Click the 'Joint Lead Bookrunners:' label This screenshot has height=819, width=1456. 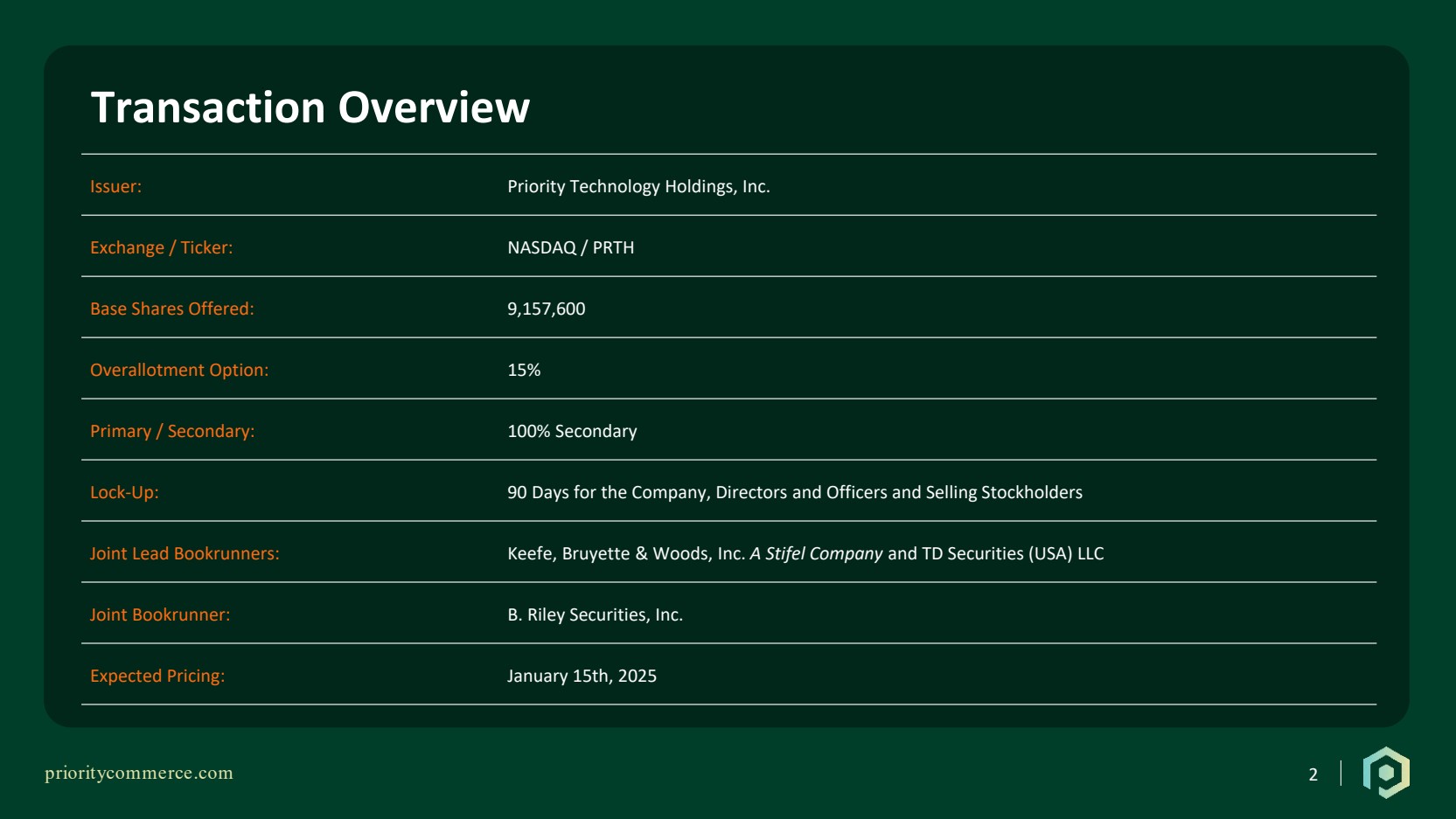click(x=185, y=553)
